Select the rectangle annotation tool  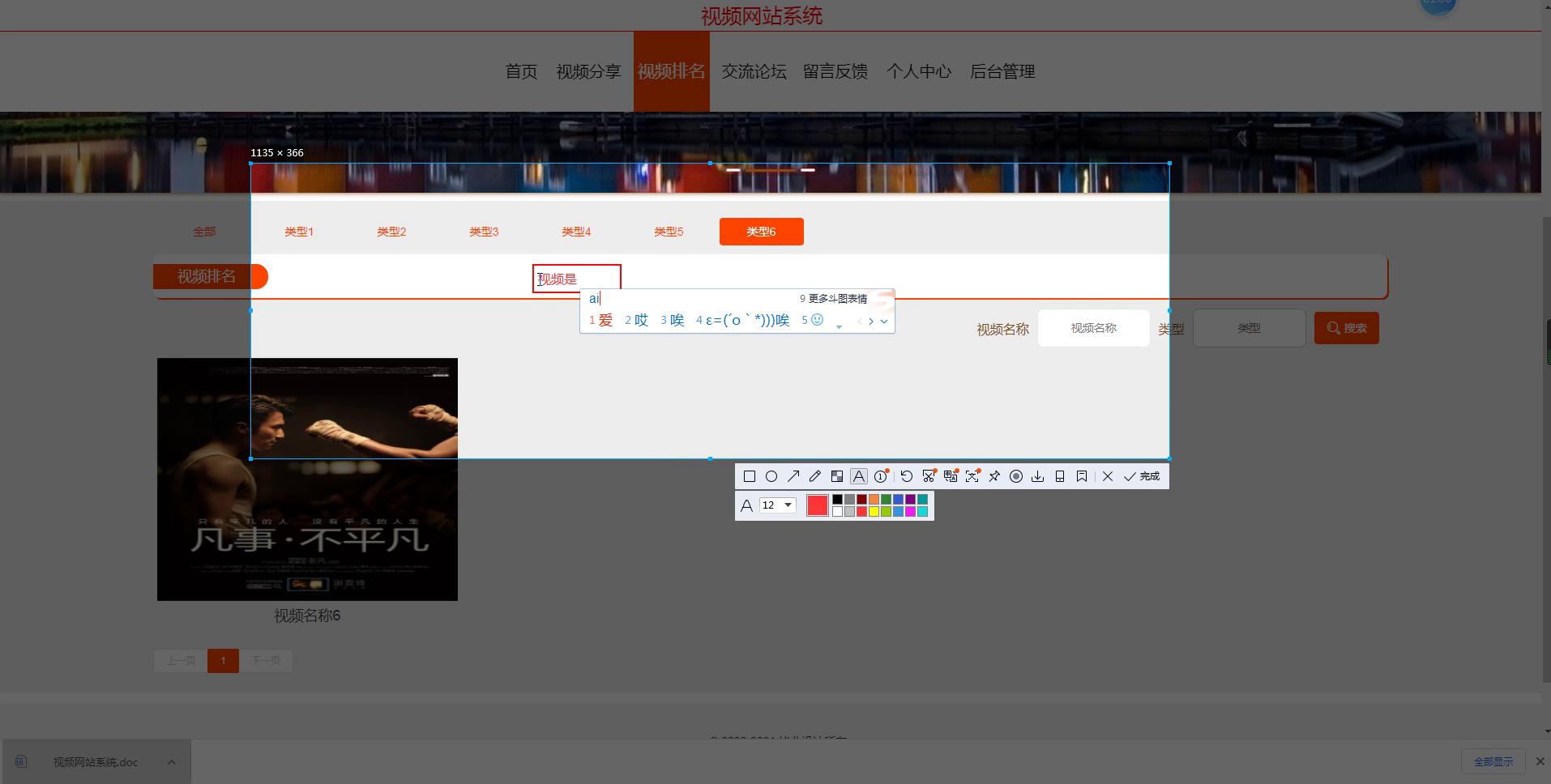[750, 476]
